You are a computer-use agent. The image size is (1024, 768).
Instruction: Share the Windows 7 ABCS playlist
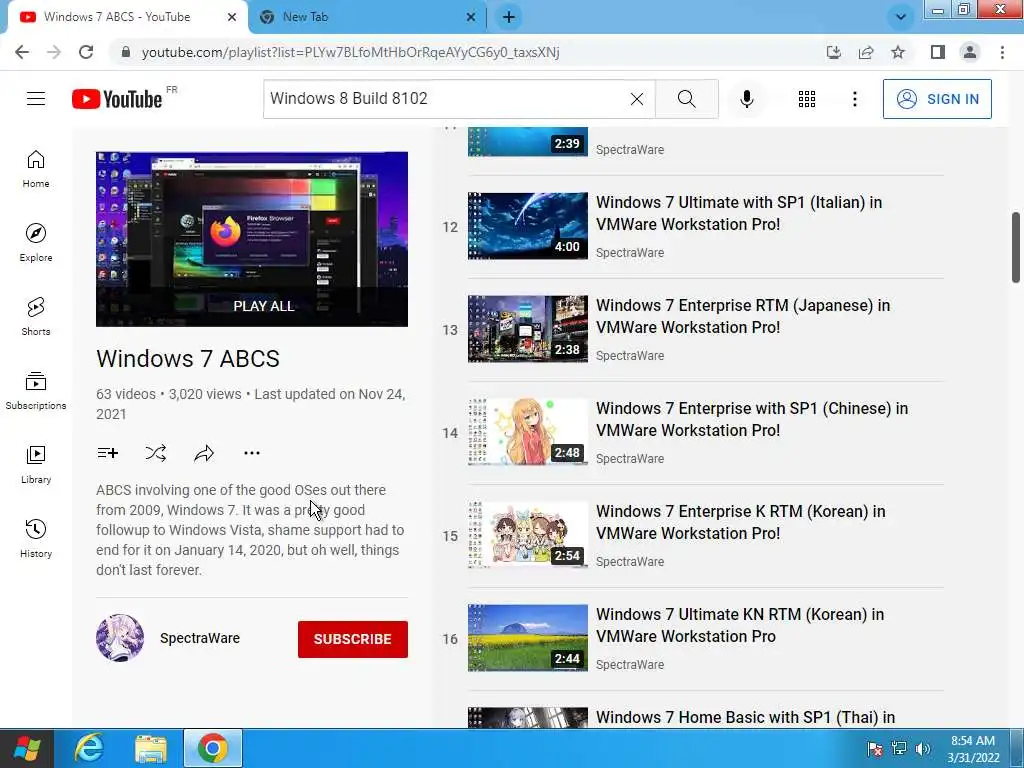click(204, 453)
